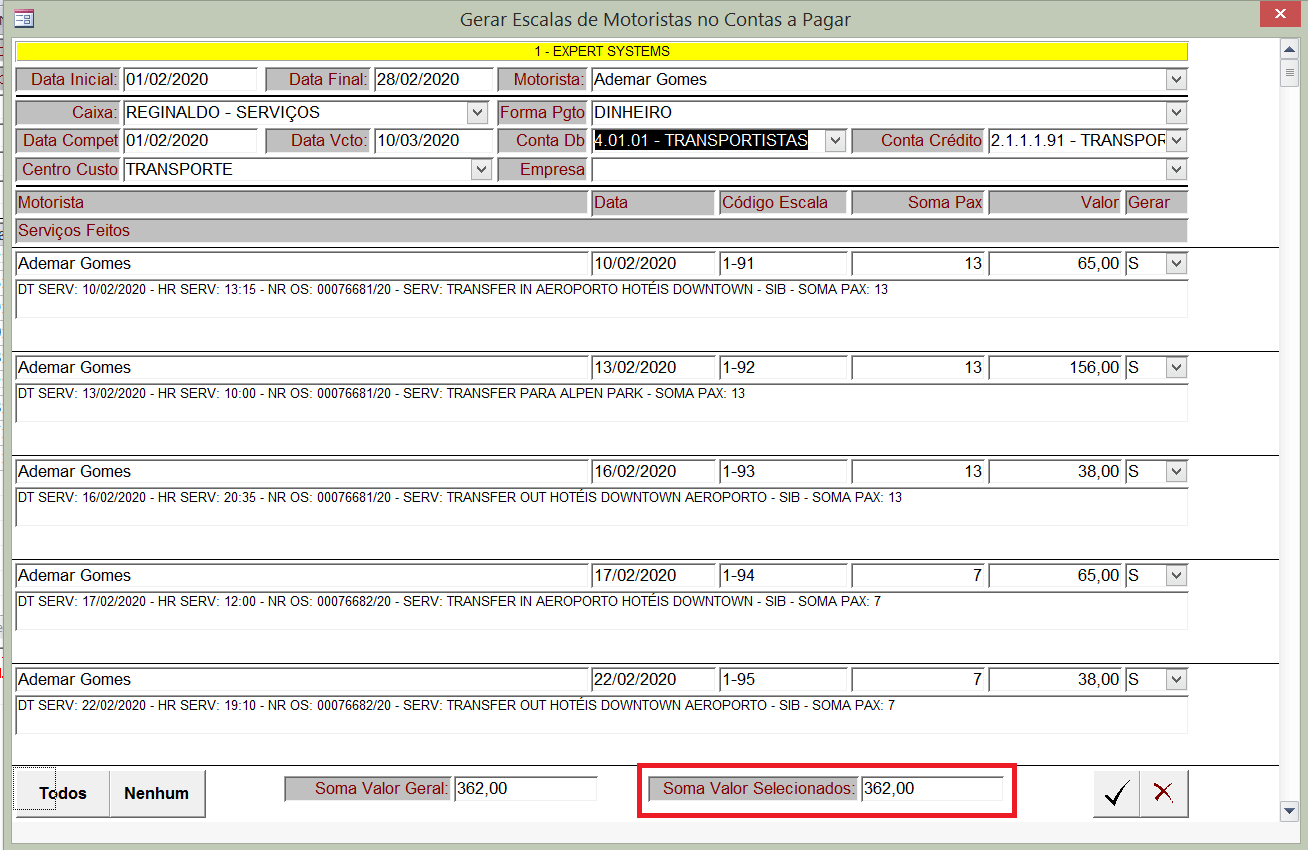Open the Forma Pgto dropdown
This screenshot has height=850, width=1308.
1176,113
